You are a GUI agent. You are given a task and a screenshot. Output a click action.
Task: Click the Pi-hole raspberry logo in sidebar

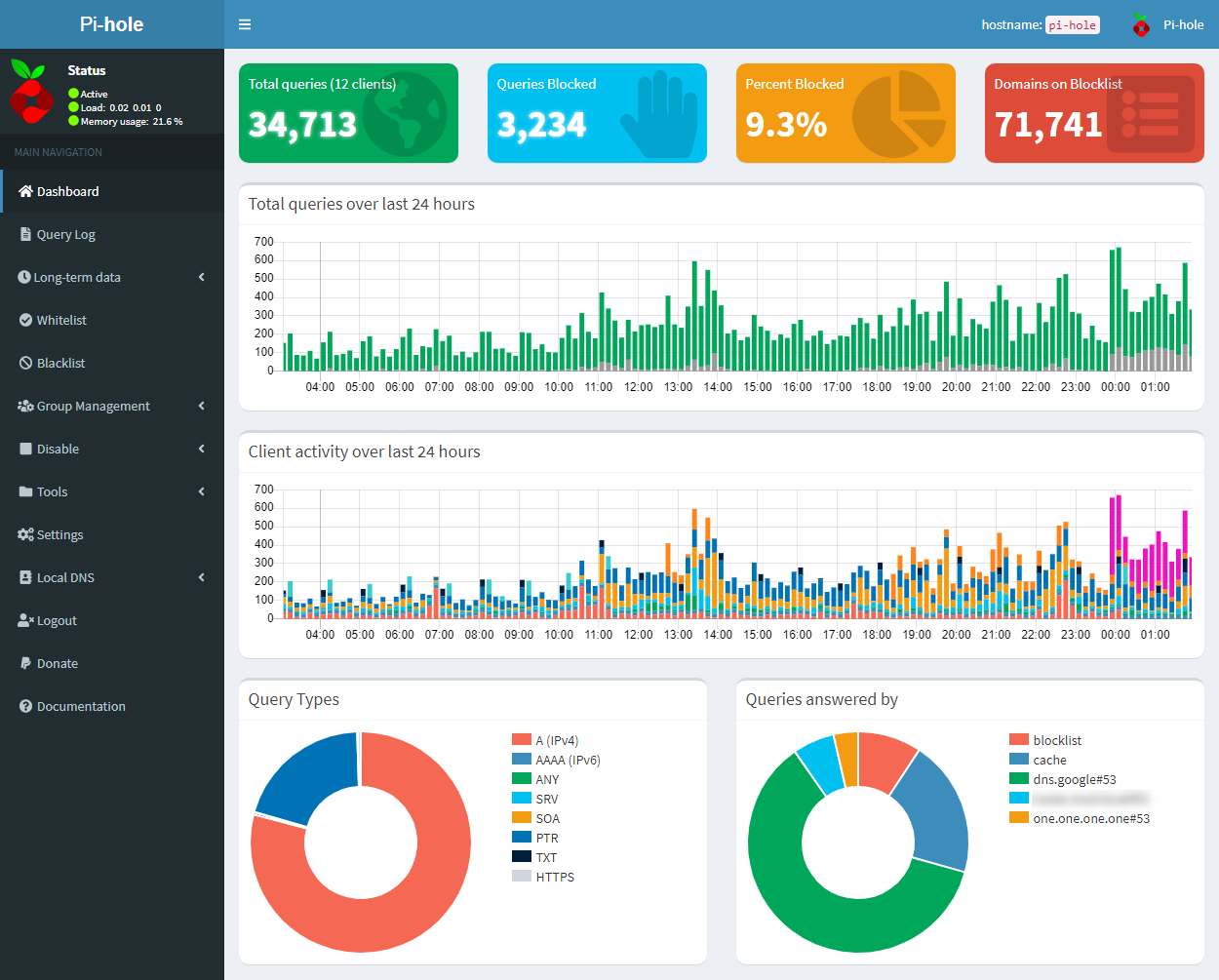(x=30, y=93)
